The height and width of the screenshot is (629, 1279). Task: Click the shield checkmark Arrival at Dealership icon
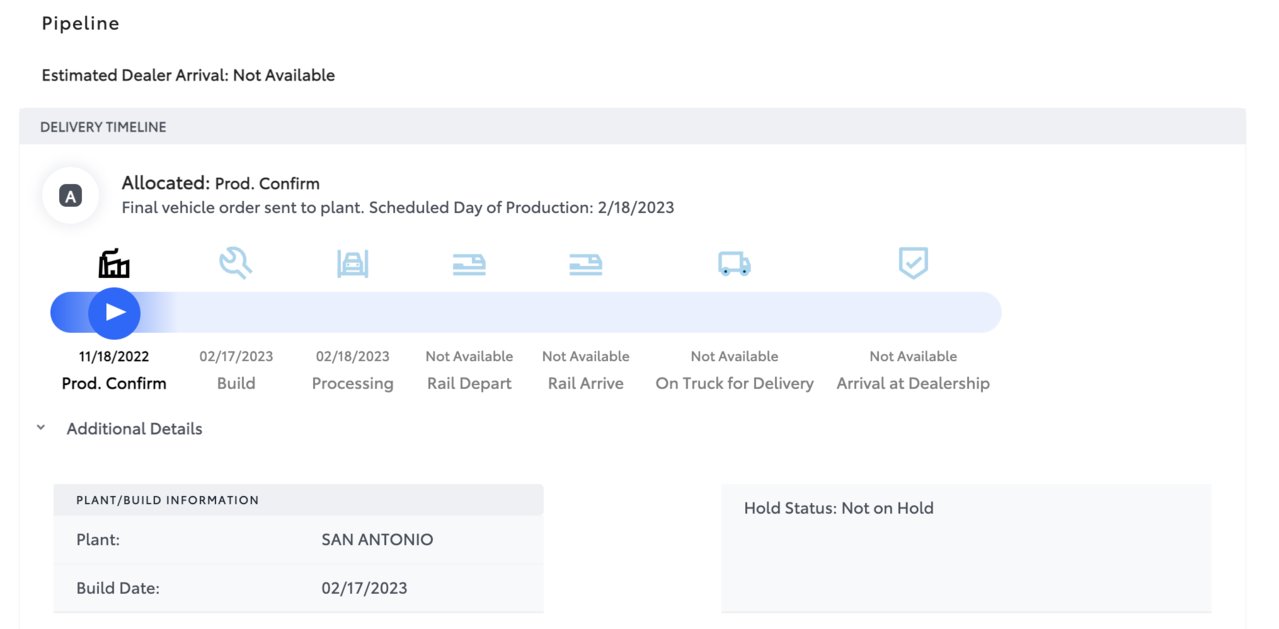913,264
